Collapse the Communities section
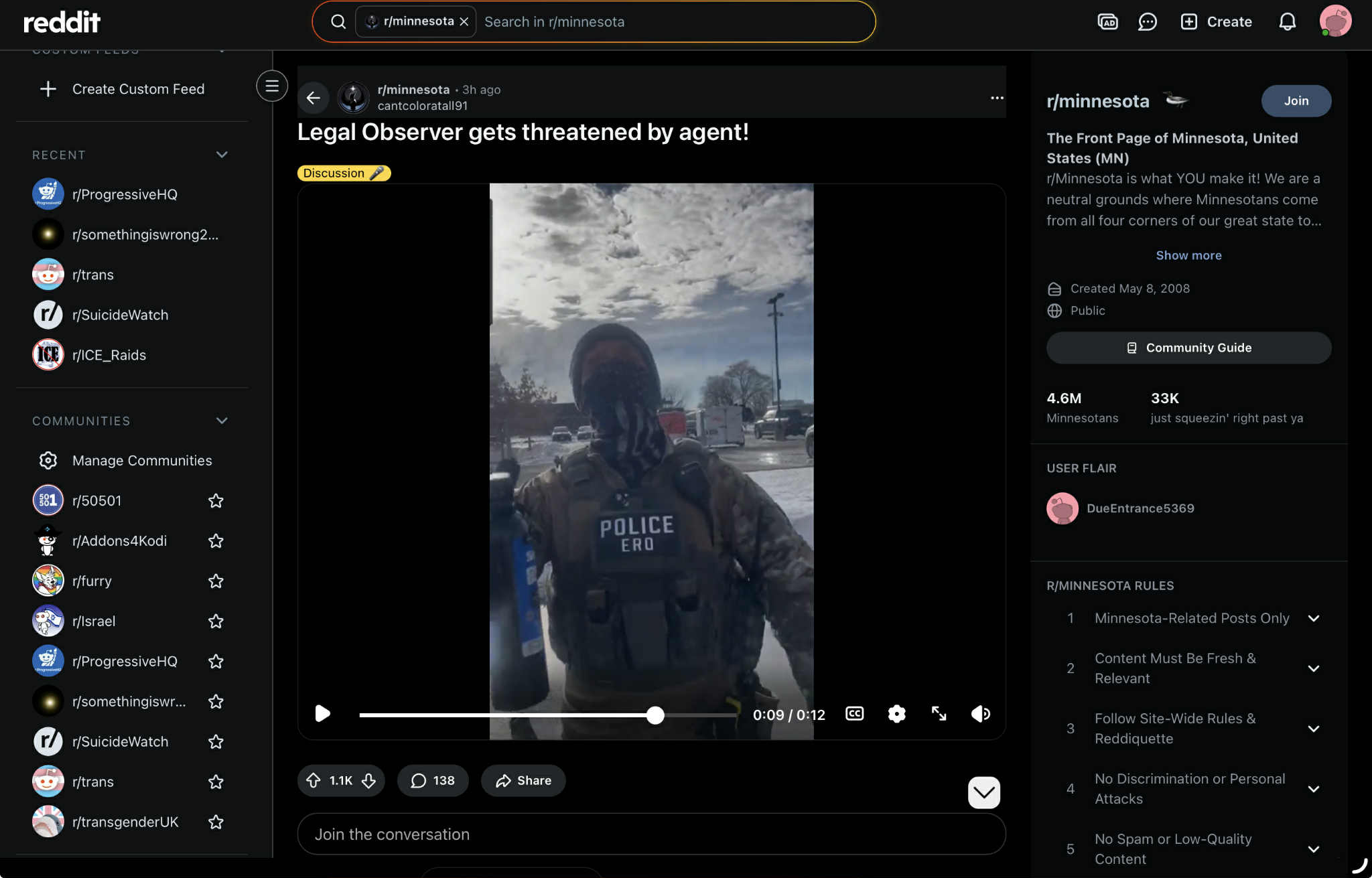 [222, 421]
